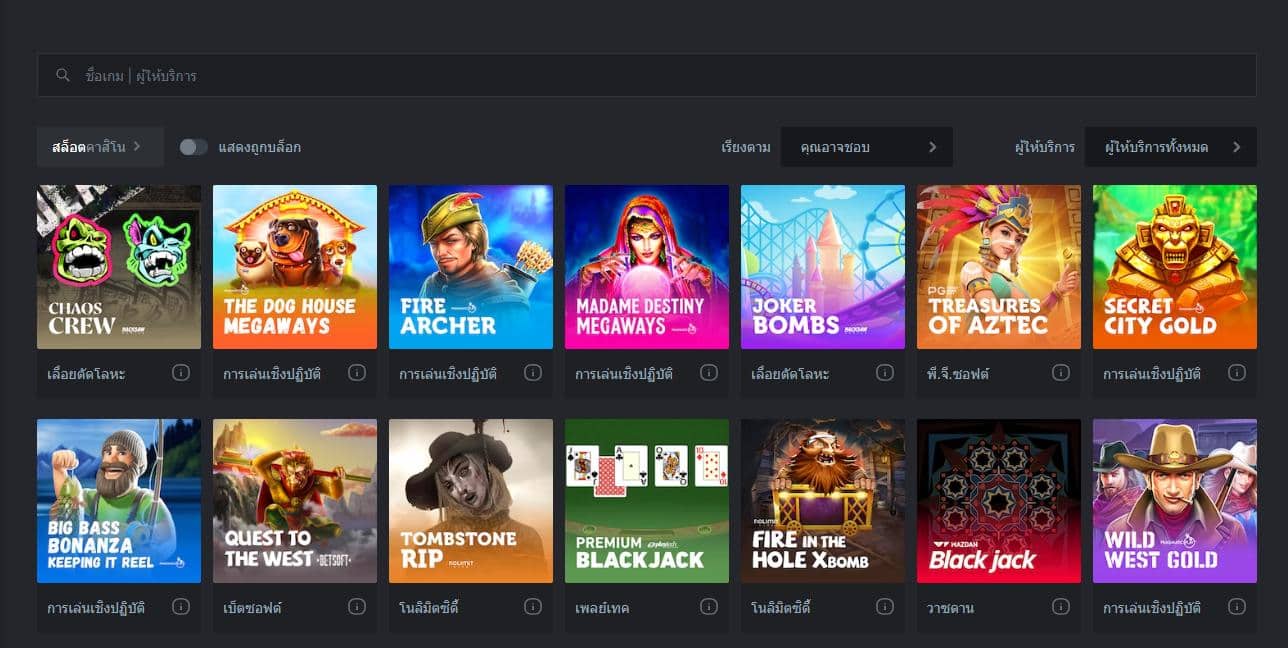Launch Treasures of Aztec thumbnail
This screenshot has width=1288, height=648.
pos(999,267)
